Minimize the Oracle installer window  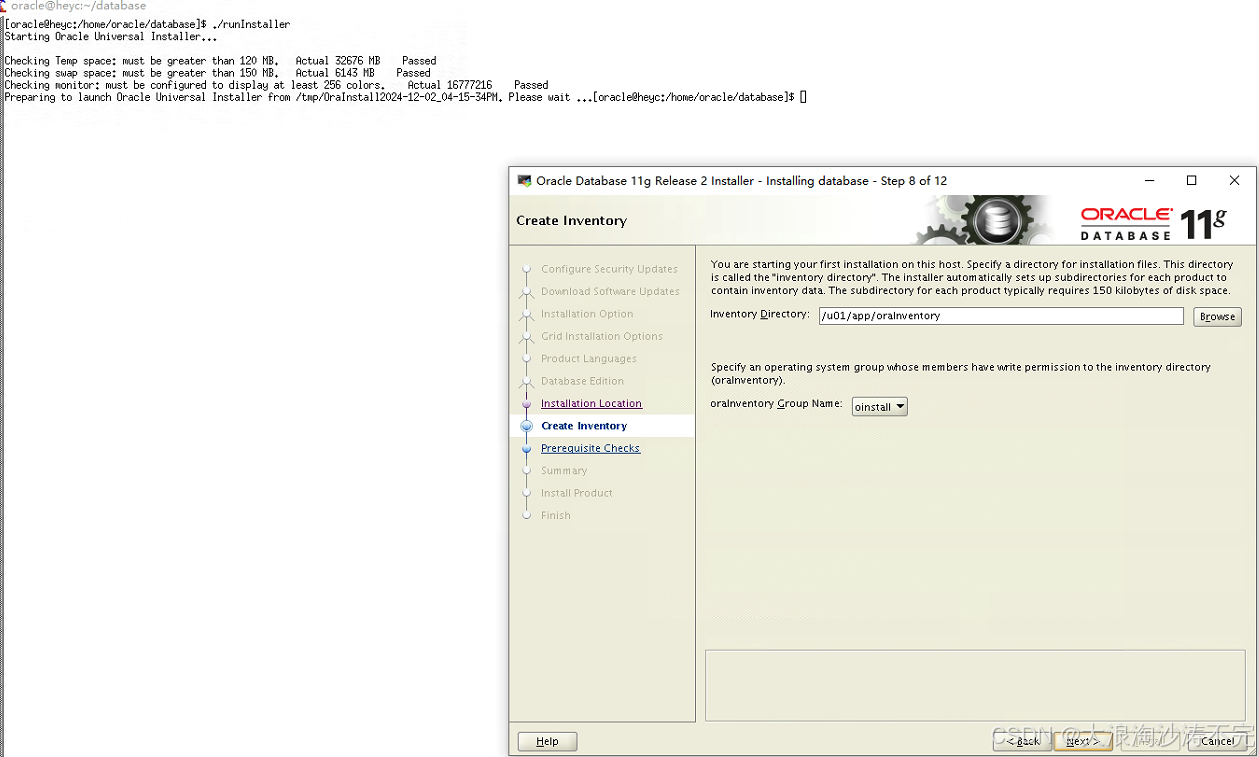point(1149,181)
